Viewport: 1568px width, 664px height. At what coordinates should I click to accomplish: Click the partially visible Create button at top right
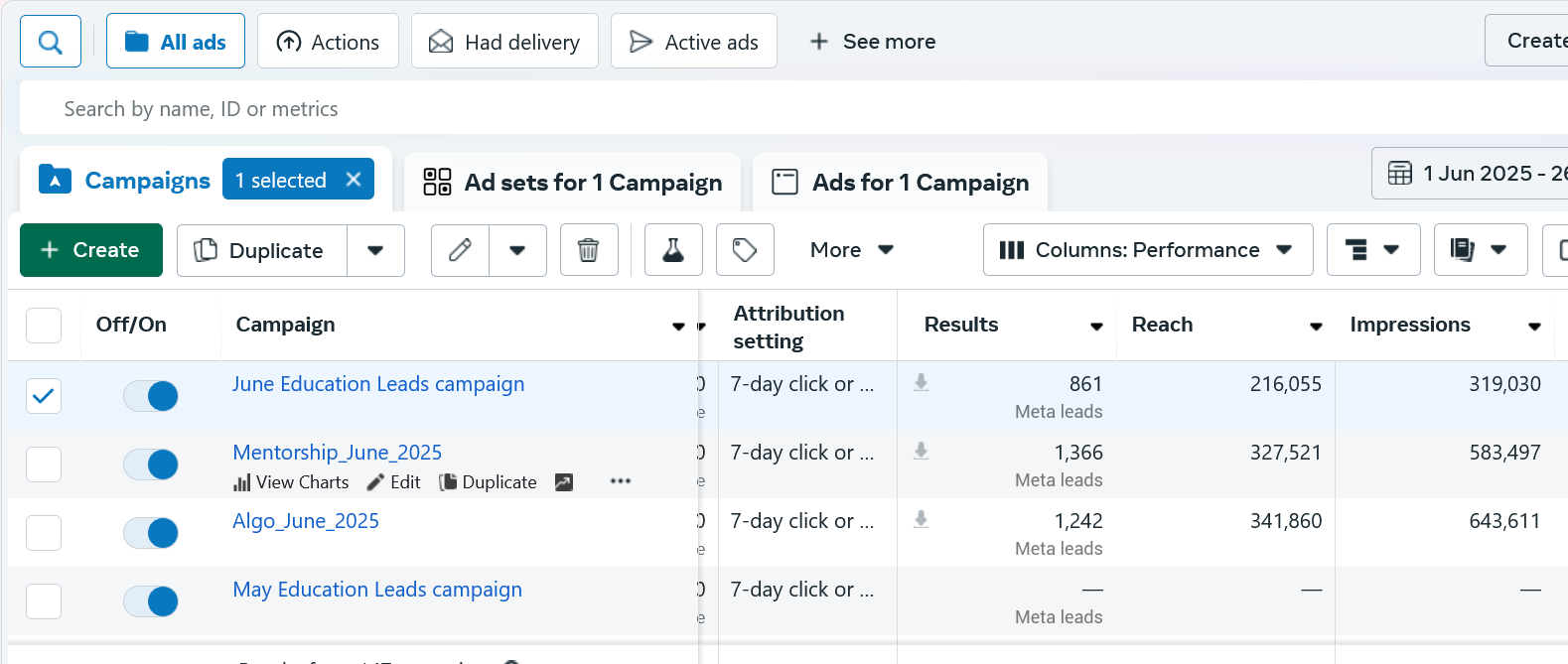click(1526, 41)
